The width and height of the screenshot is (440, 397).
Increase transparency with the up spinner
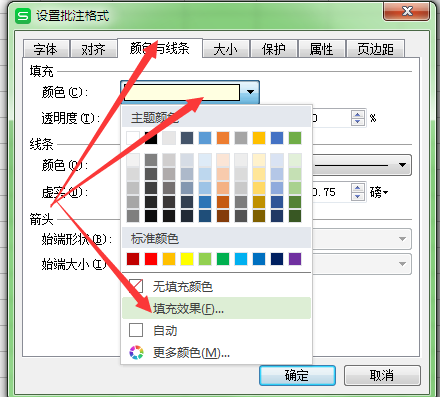point(357,114)
